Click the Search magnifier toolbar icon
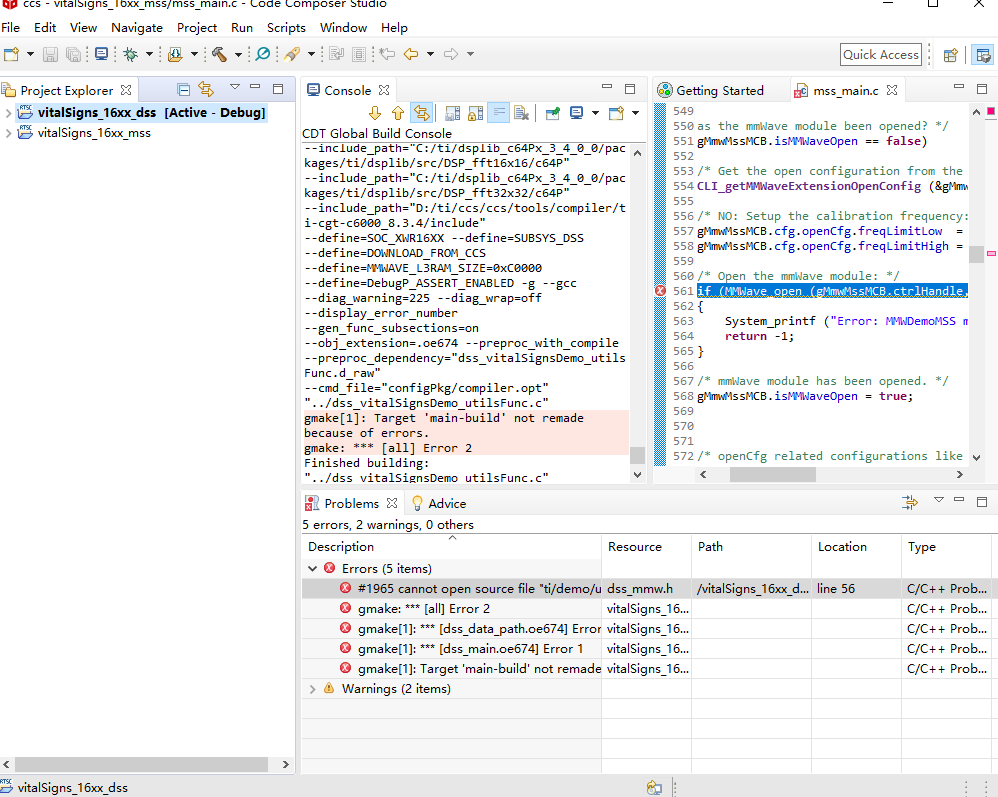 (x=263, y=54)
